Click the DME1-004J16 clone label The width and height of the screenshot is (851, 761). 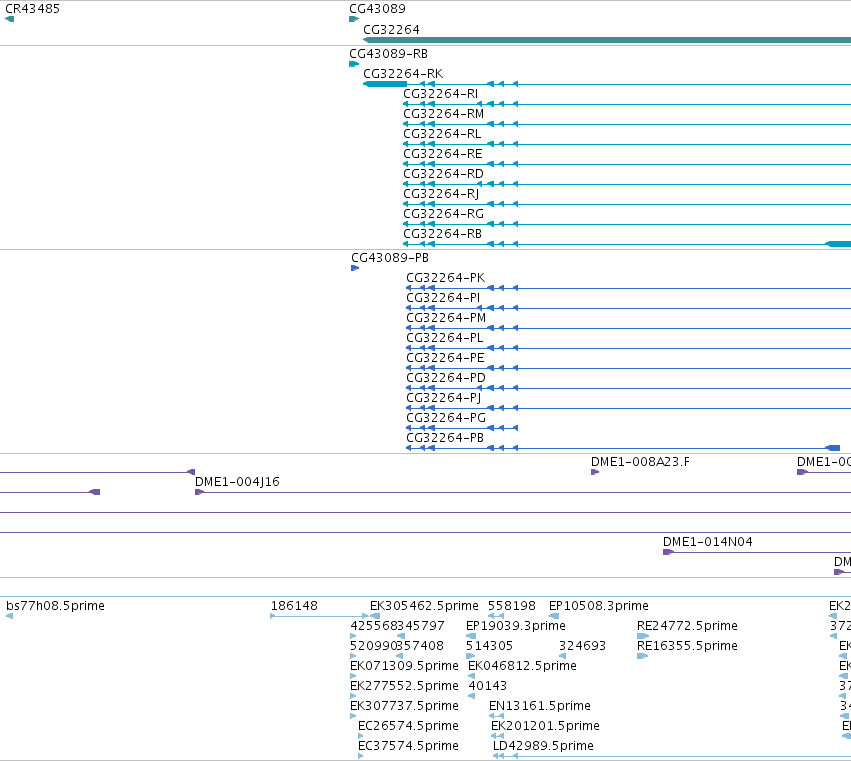point(237,482)
